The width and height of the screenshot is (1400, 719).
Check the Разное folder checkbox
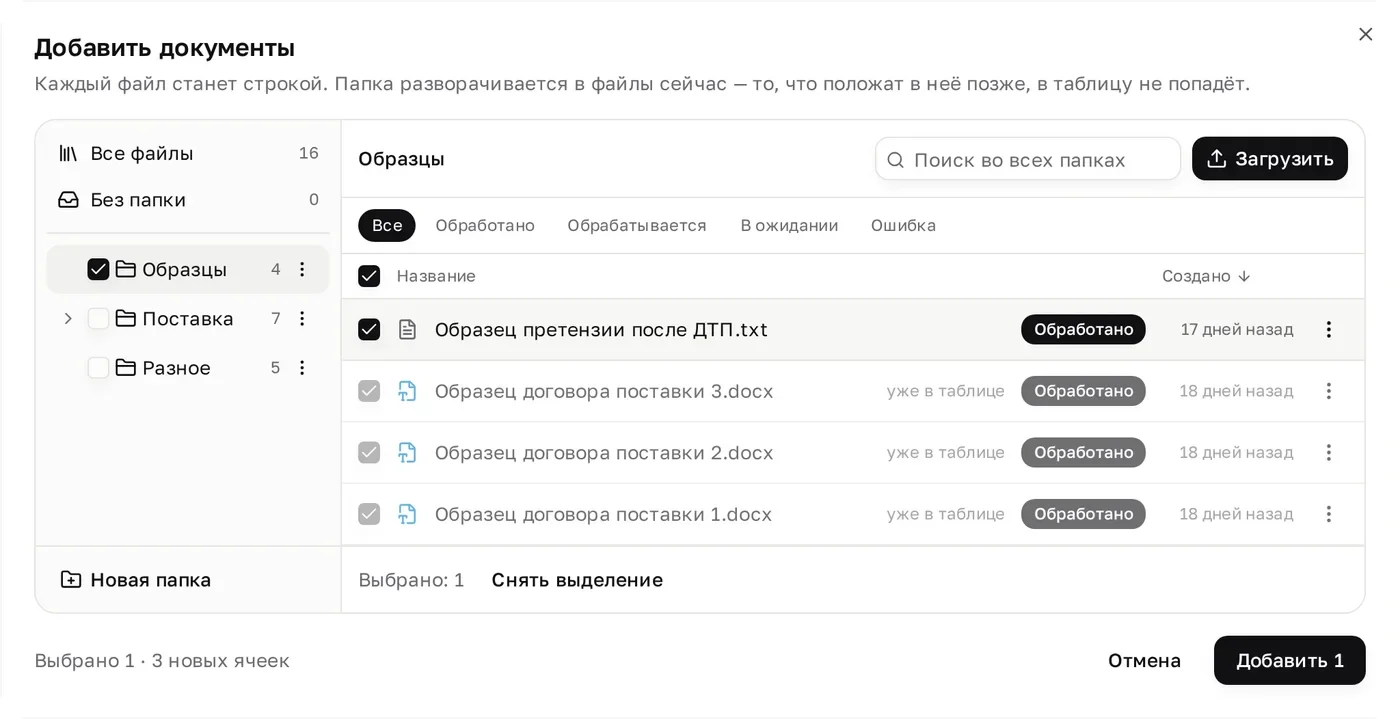pyautogui.click(x=98, y=368)
